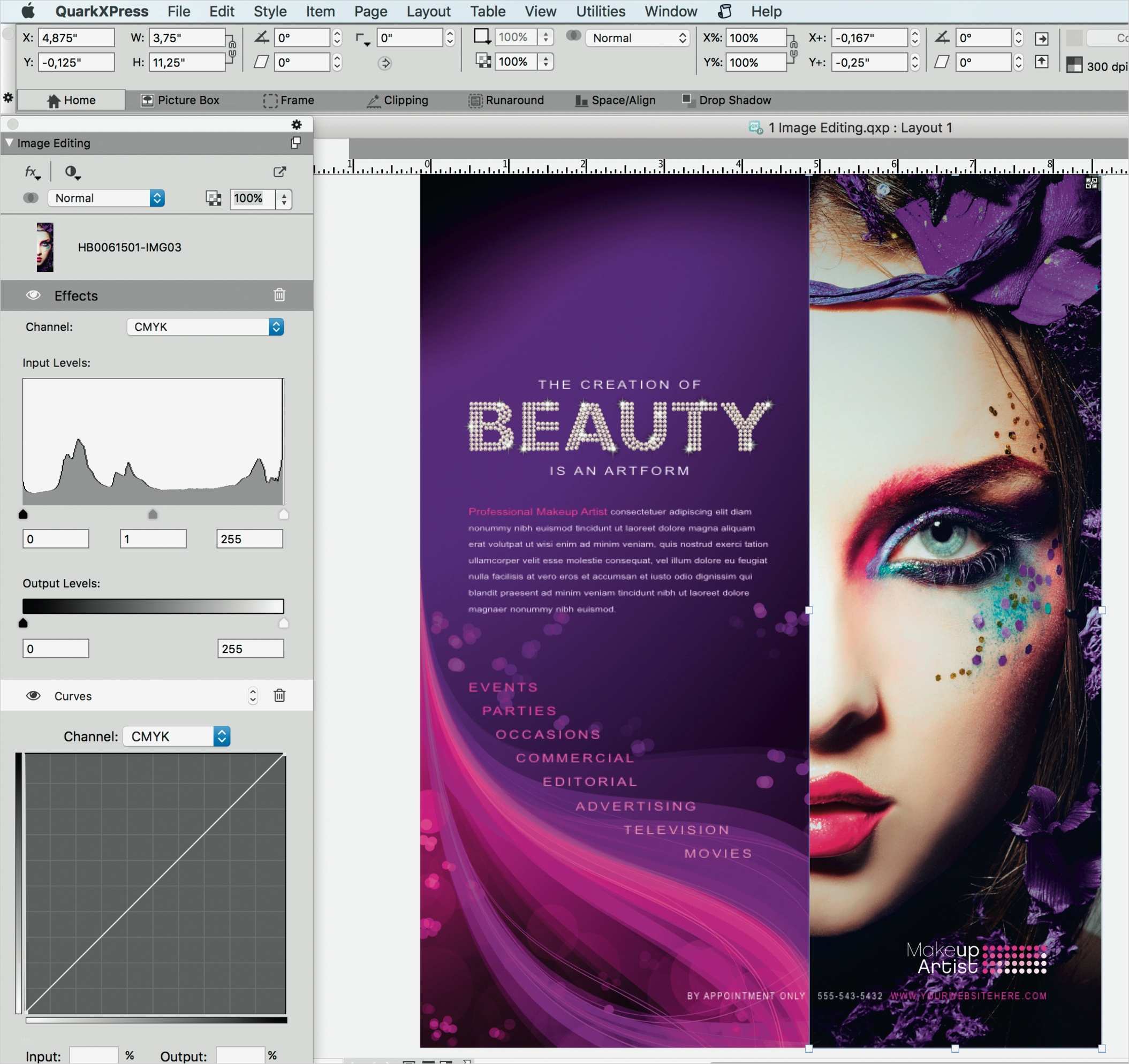Open the CMYK Channel dropdown under Effects
The height and width of the screenshot is (1064, 1129).
[204, 326]
